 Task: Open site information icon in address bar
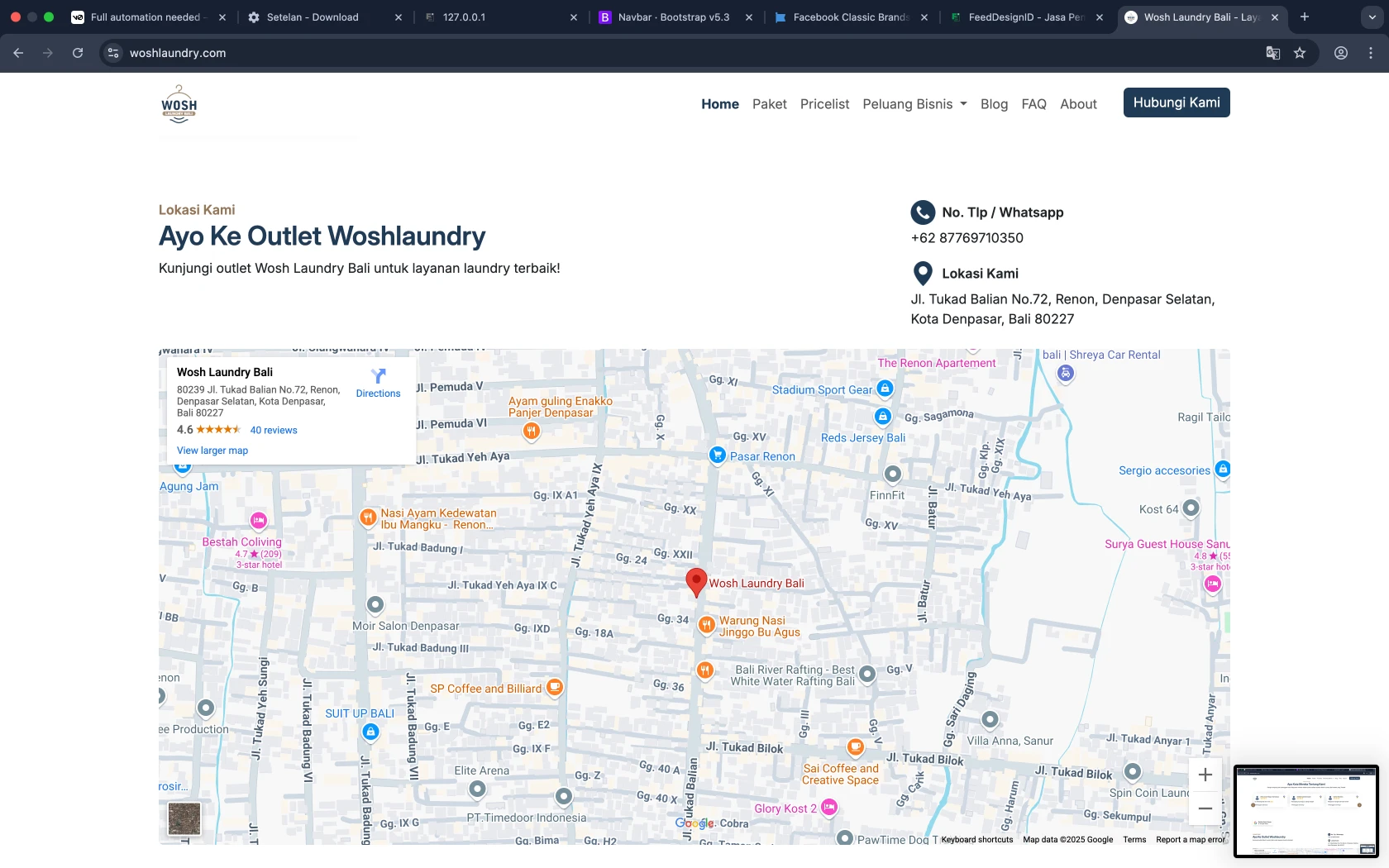[x=113, y=53]
